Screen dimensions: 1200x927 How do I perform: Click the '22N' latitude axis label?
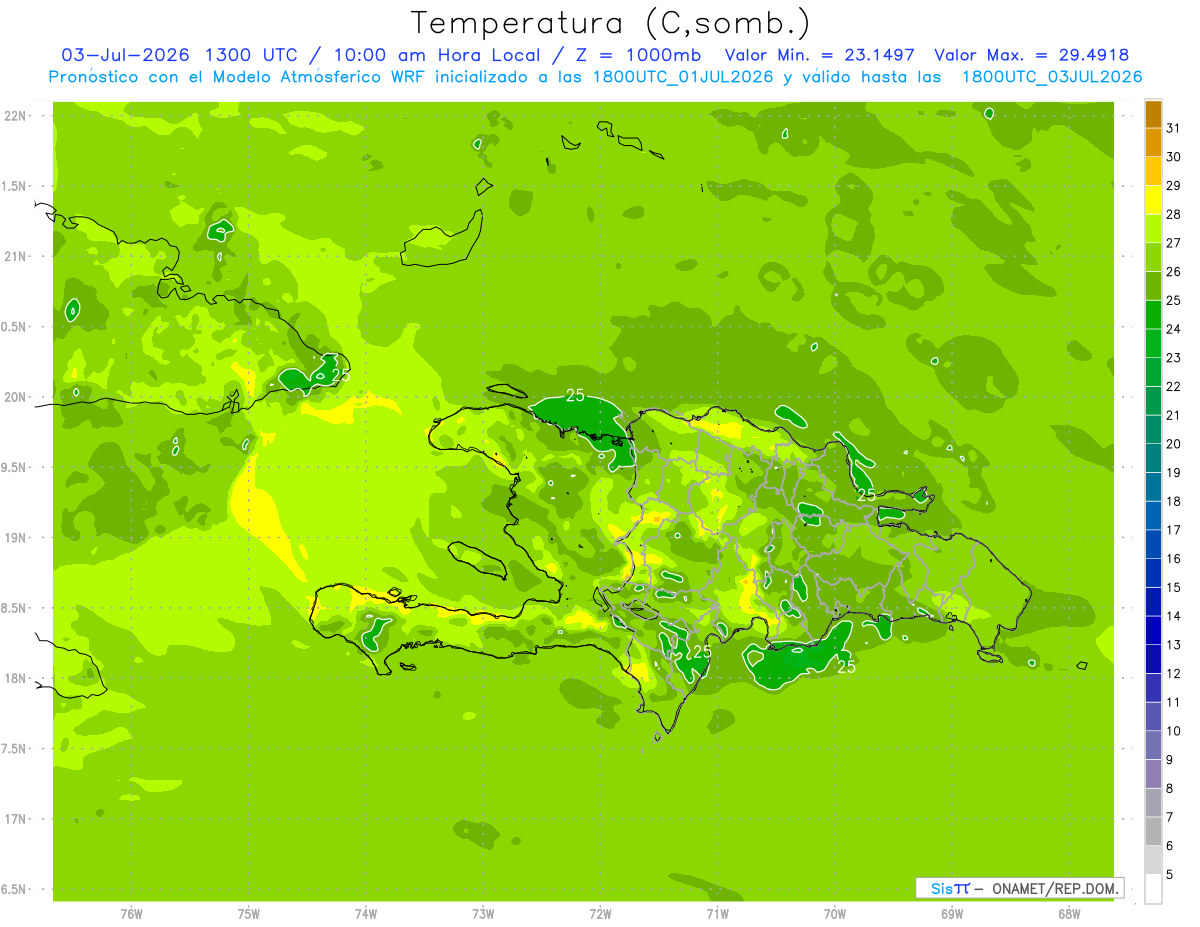coord(17,115)
